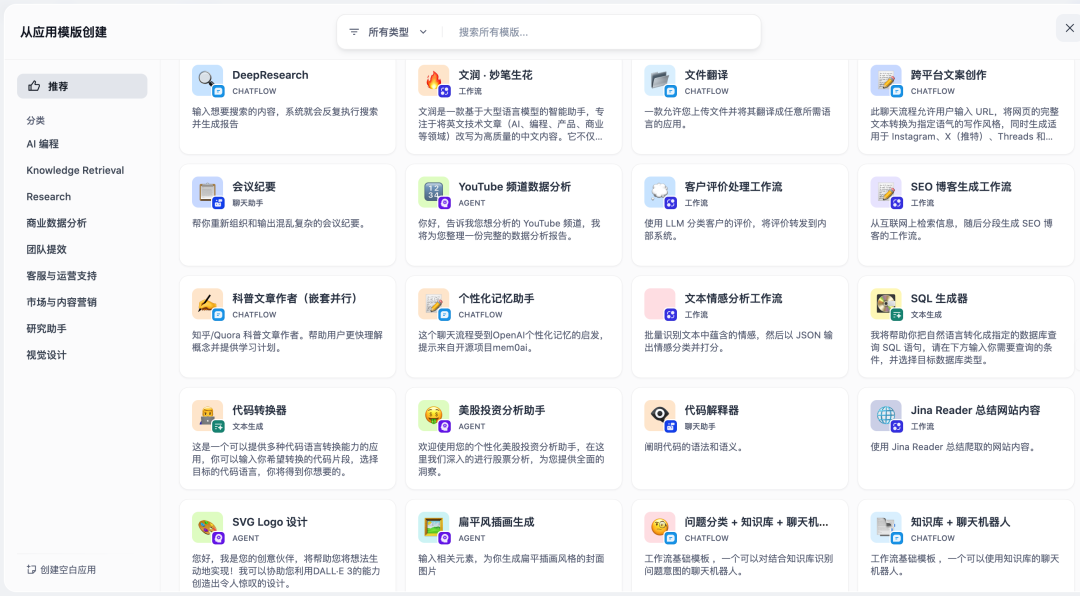The image size is (1080, 596).
Task: Open the 所有类型 filter dropdown
Action: pos(388,32)
